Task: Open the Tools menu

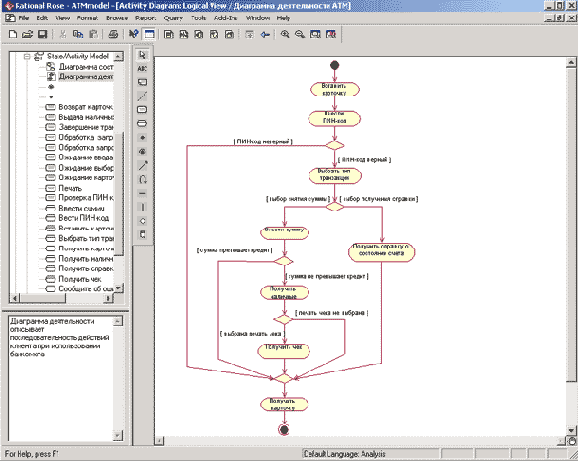Action: pos(198,18)
